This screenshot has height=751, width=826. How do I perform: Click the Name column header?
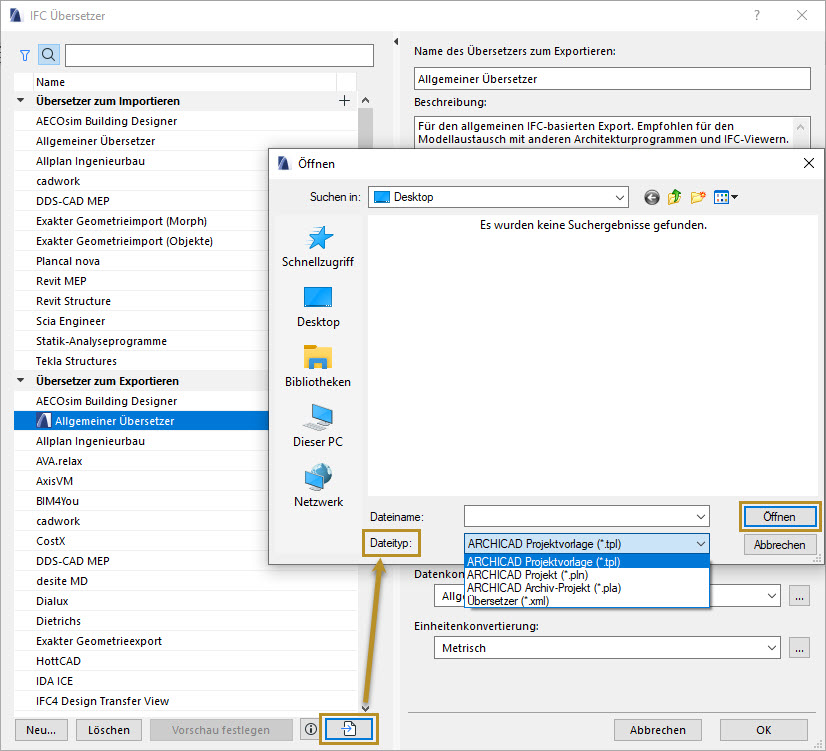click(184, 82)
